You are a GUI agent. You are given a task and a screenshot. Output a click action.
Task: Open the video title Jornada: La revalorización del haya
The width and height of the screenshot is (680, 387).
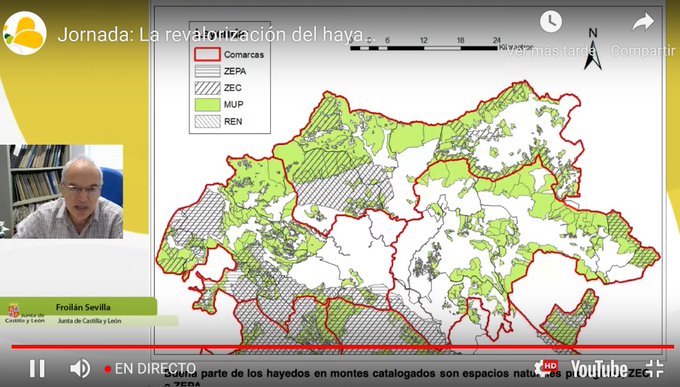212,35
